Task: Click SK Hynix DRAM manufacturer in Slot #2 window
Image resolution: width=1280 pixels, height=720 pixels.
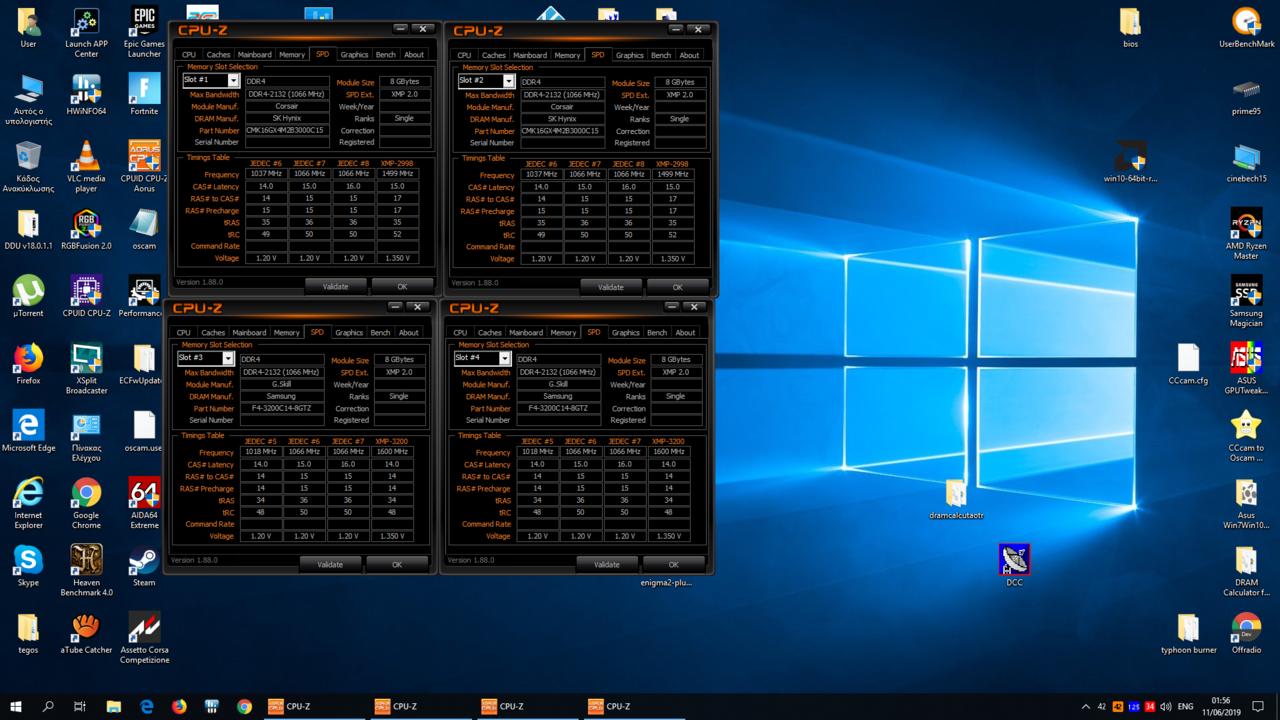Action: point(562,119)
